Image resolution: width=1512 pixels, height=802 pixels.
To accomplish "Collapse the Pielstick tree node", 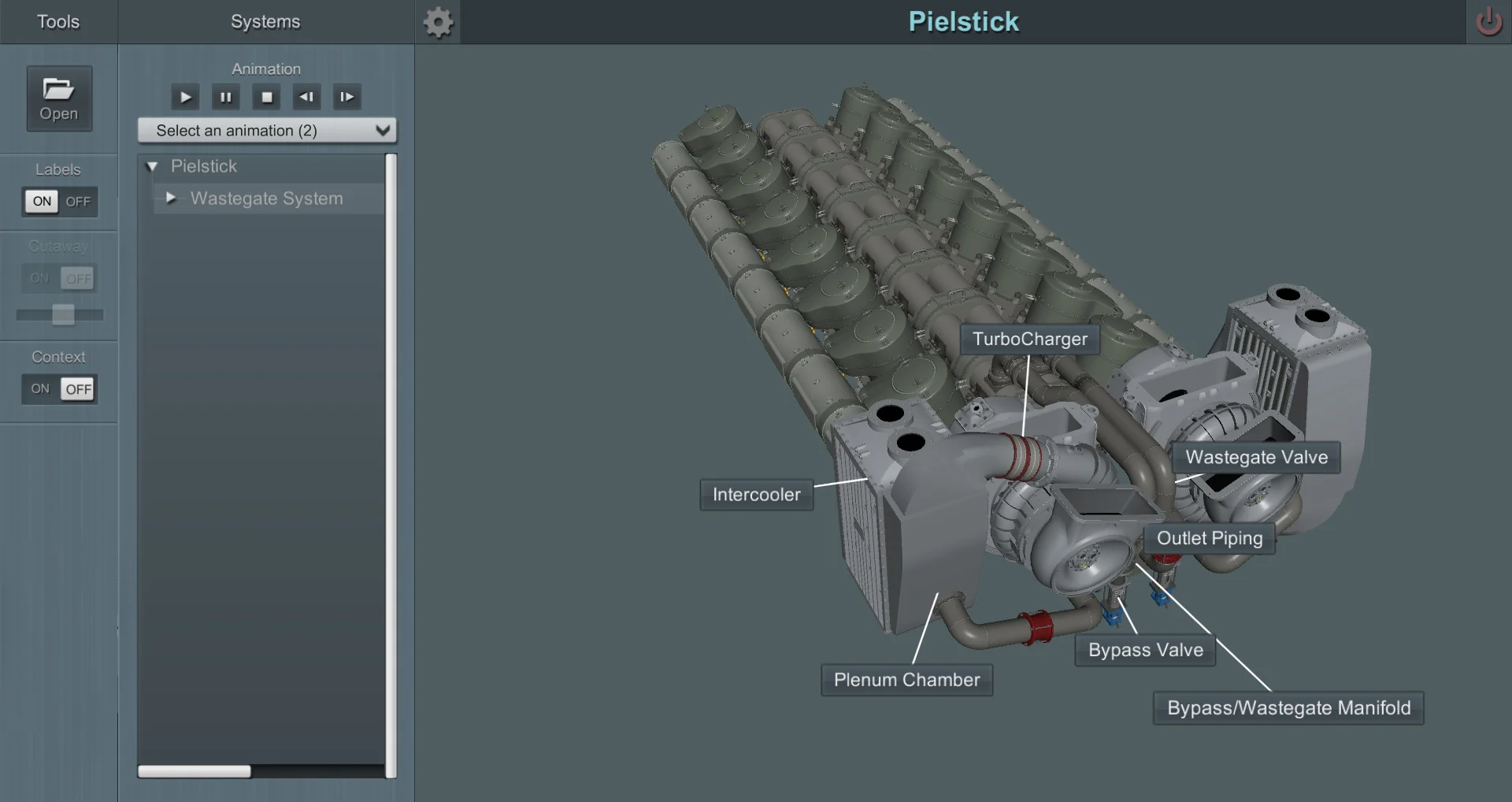I will (153, 166).
